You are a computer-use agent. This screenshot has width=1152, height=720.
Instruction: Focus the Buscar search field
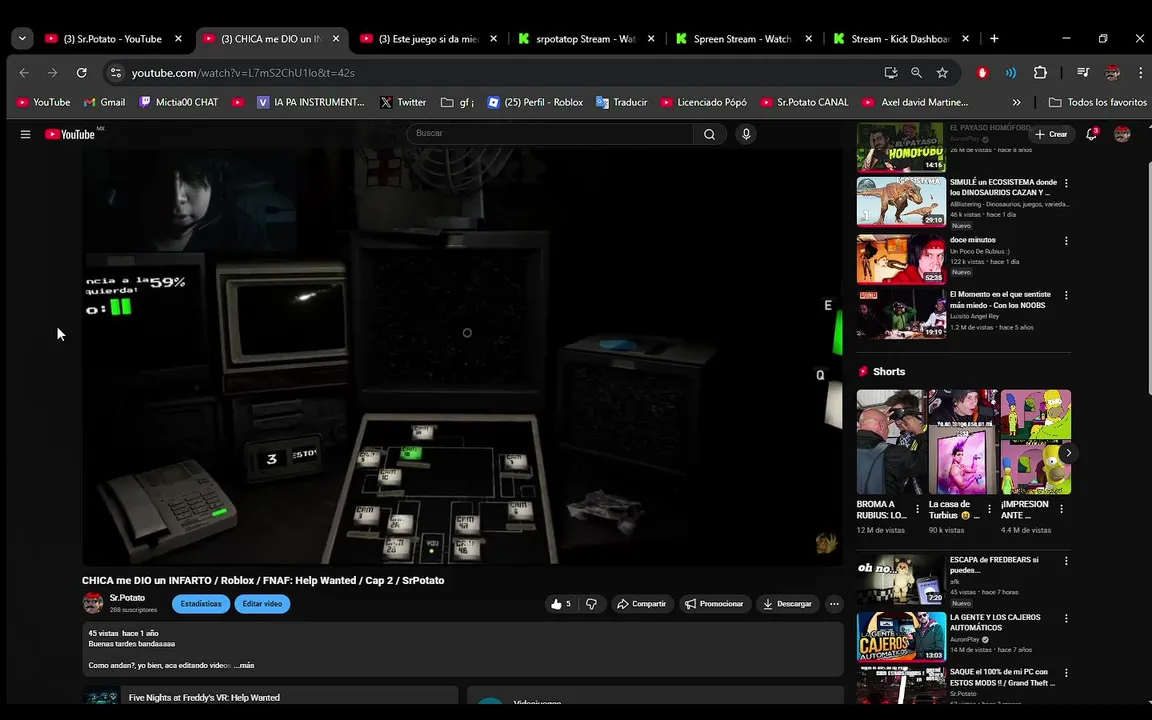tap(550, 134)
